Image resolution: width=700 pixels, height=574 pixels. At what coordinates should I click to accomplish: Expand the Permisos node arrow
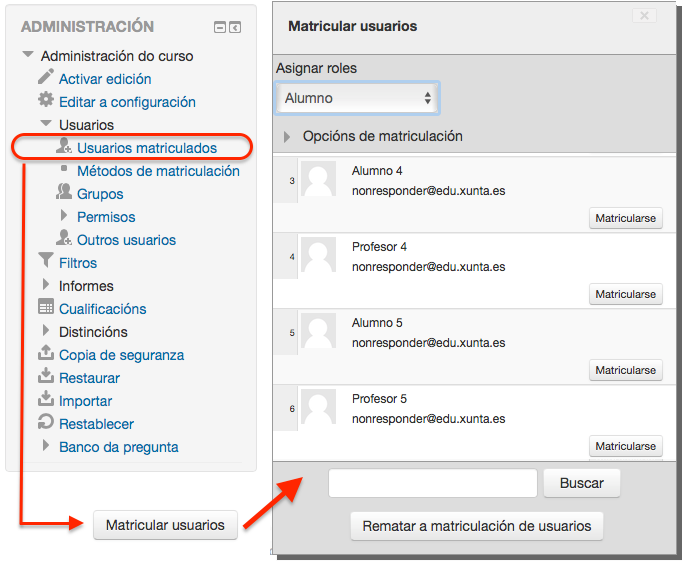point(64,216)
